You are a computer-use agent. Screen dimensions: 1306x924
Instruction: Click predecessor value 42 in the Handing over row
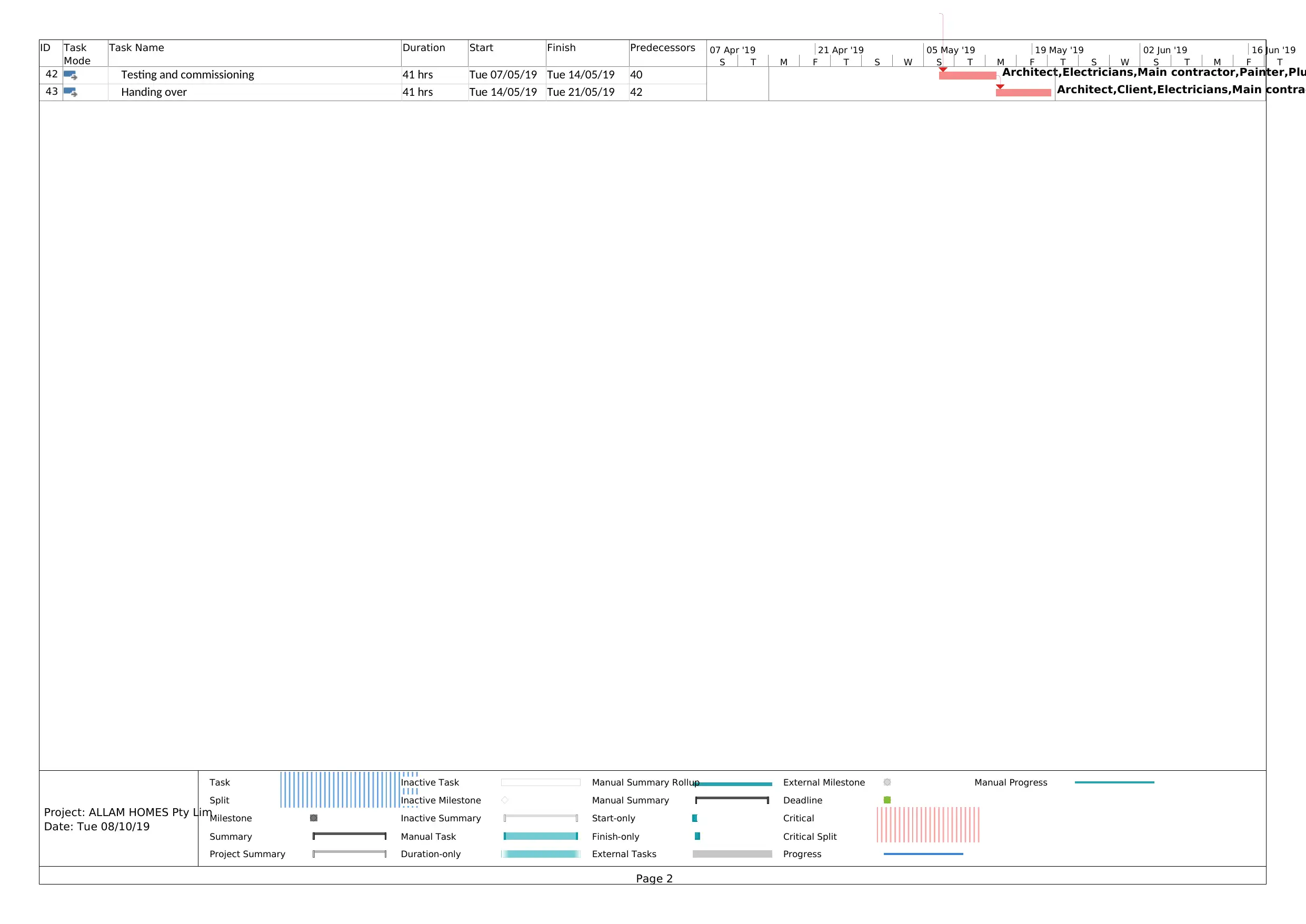click(x=636, y=92)
